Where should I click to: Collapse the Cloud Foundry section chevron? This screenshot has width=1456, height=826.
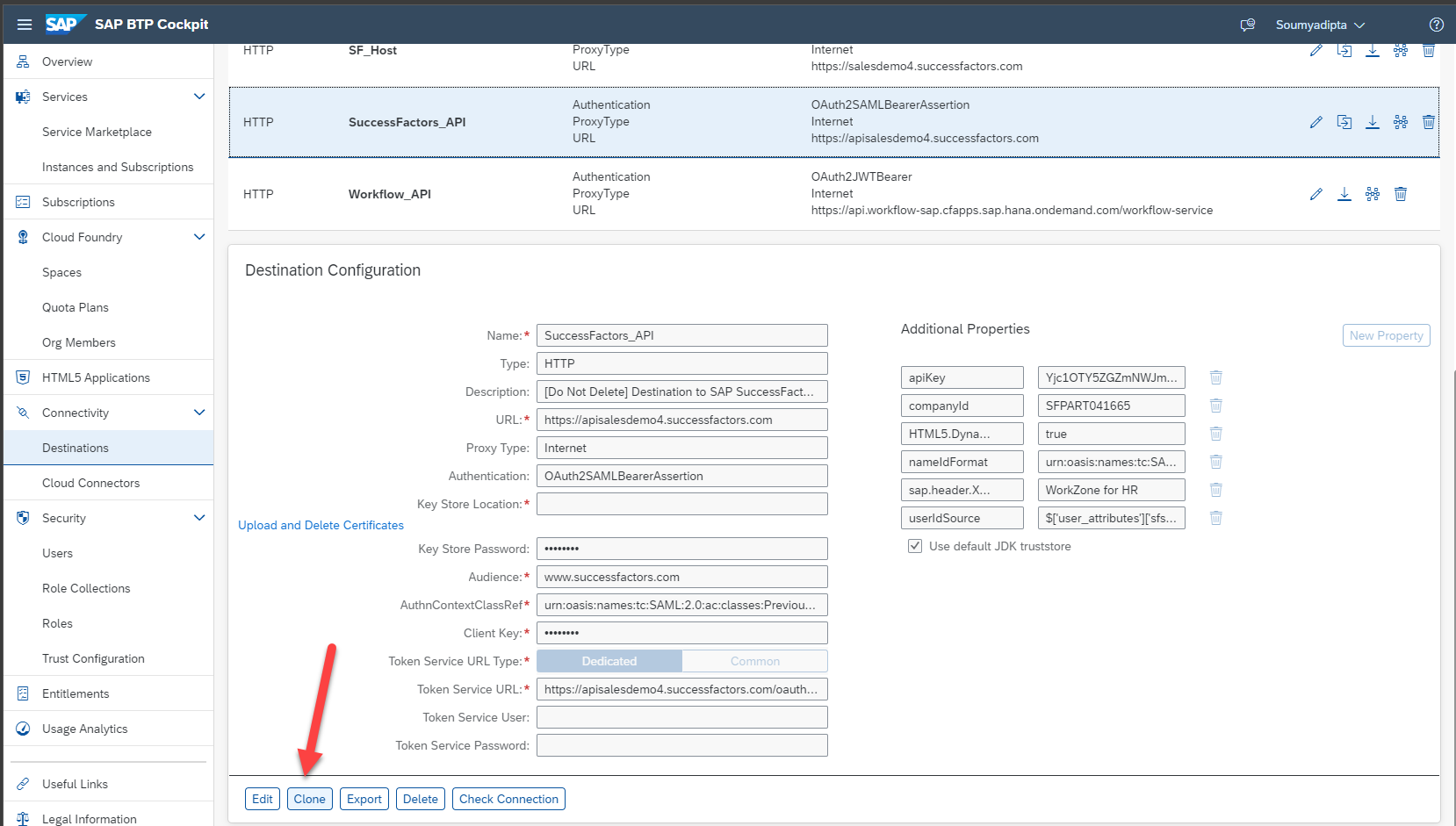(x=199, y=237)
